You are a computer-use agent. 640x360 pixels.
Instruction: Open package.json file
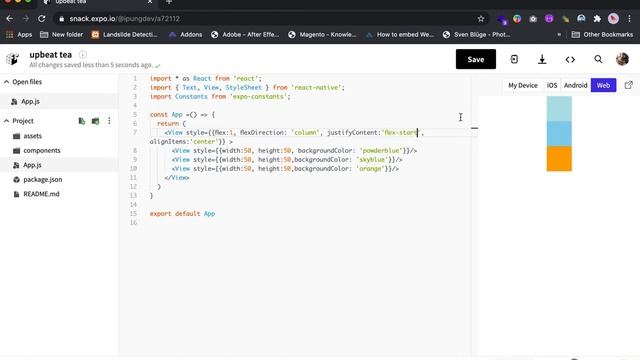coord(42,180)
